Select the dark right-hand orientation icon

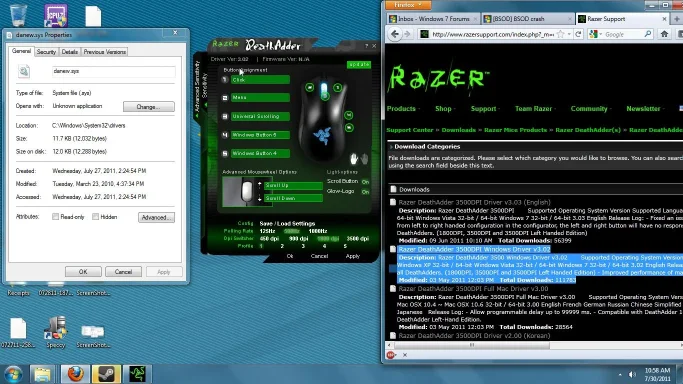pyautogui.click(x=364, y=159)
